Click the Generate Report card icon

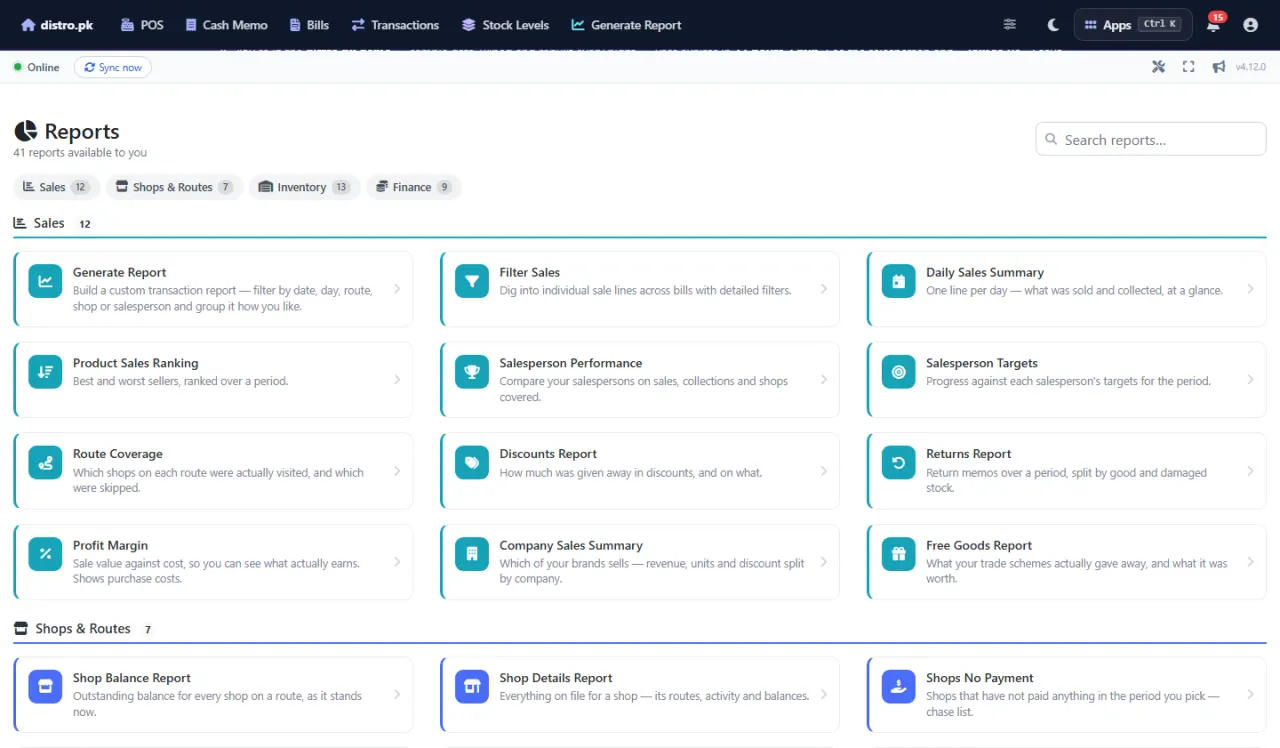click(45, 281)
